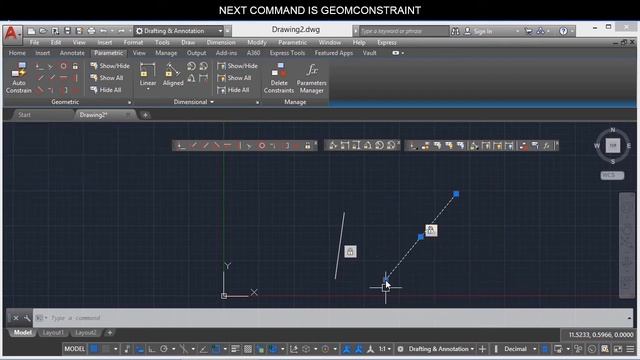Click Show All dimensional constraints

click(234, 78)
